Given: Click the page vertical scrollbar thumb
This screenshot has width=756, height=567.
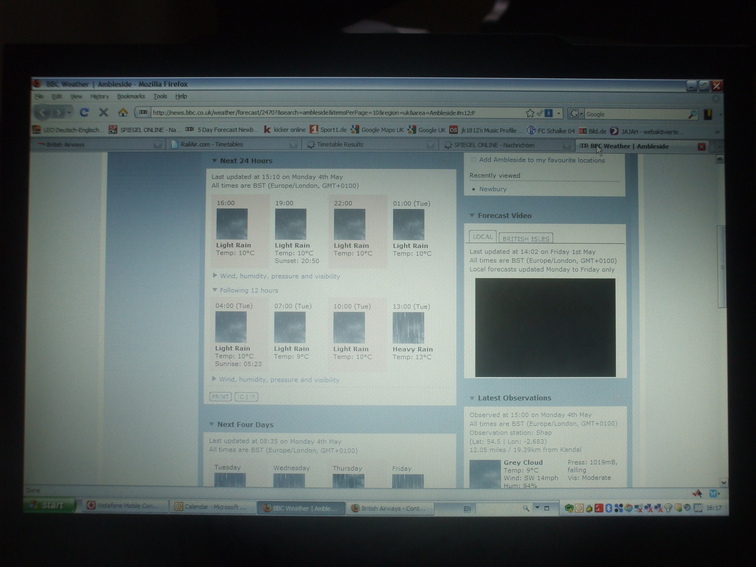Looking at the screenshot, I should point(721,266).
